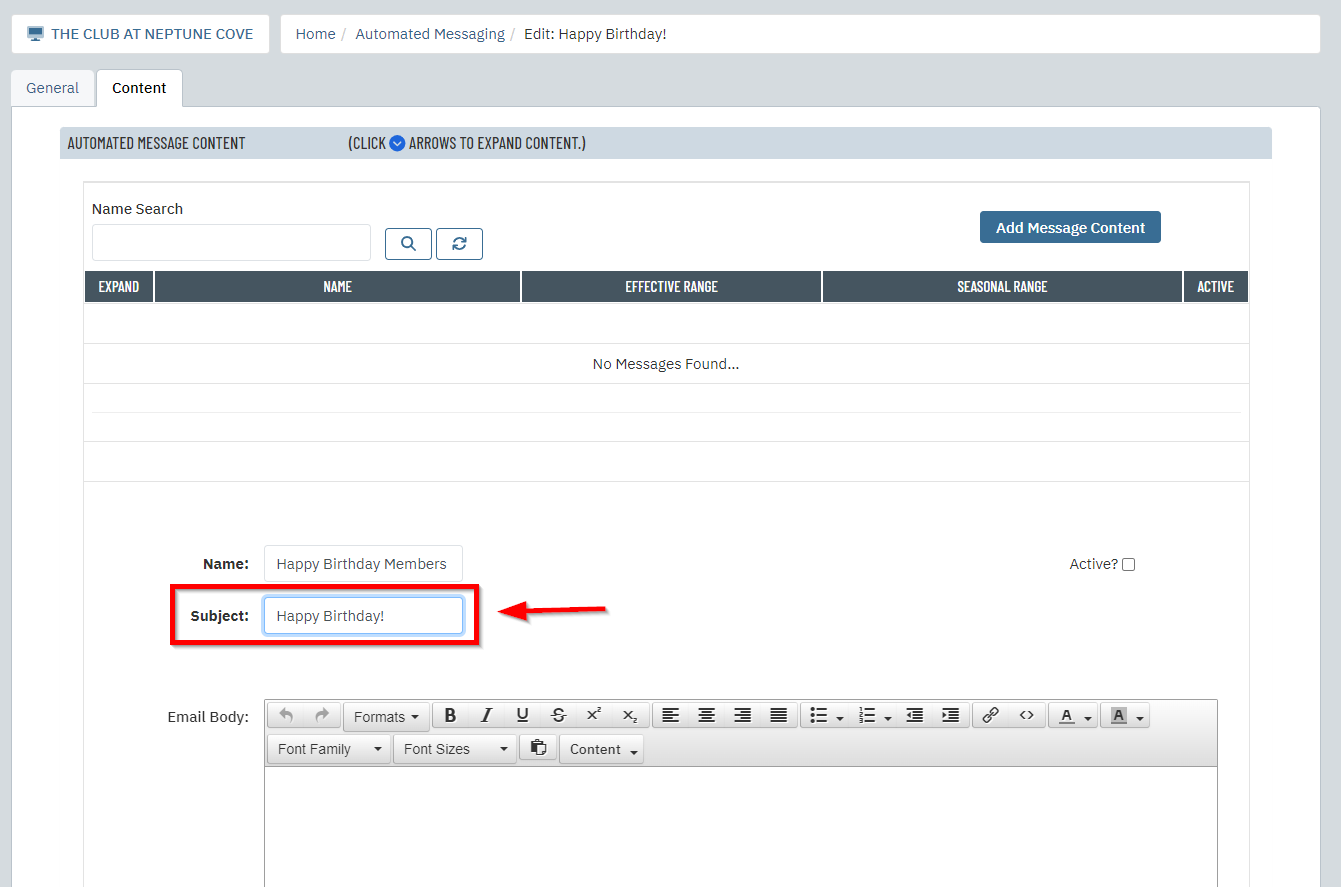Click the monitor icon beside the club name
1341x887 pixels.
[36, 34]
